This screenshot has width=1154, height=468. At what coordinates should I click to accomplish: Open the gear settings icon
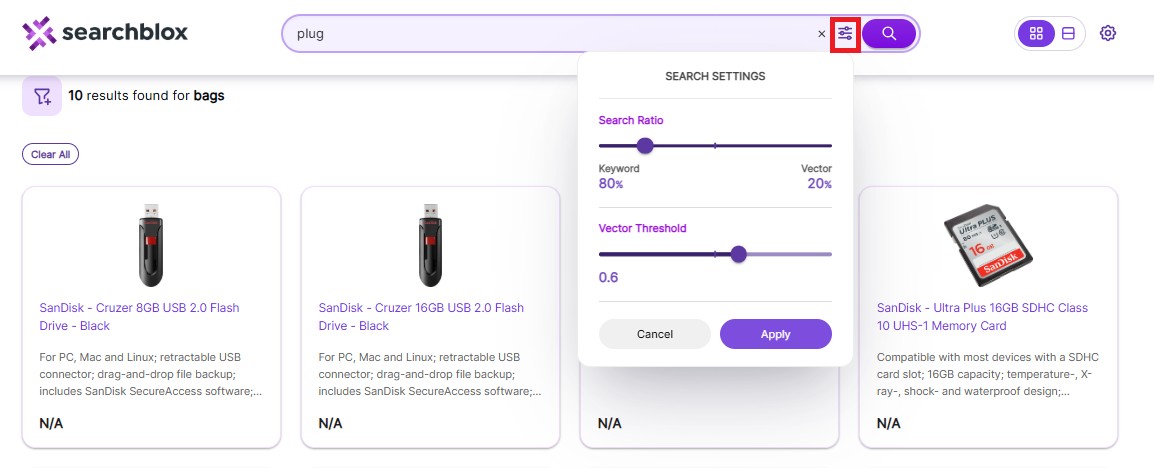point(1108,33)
